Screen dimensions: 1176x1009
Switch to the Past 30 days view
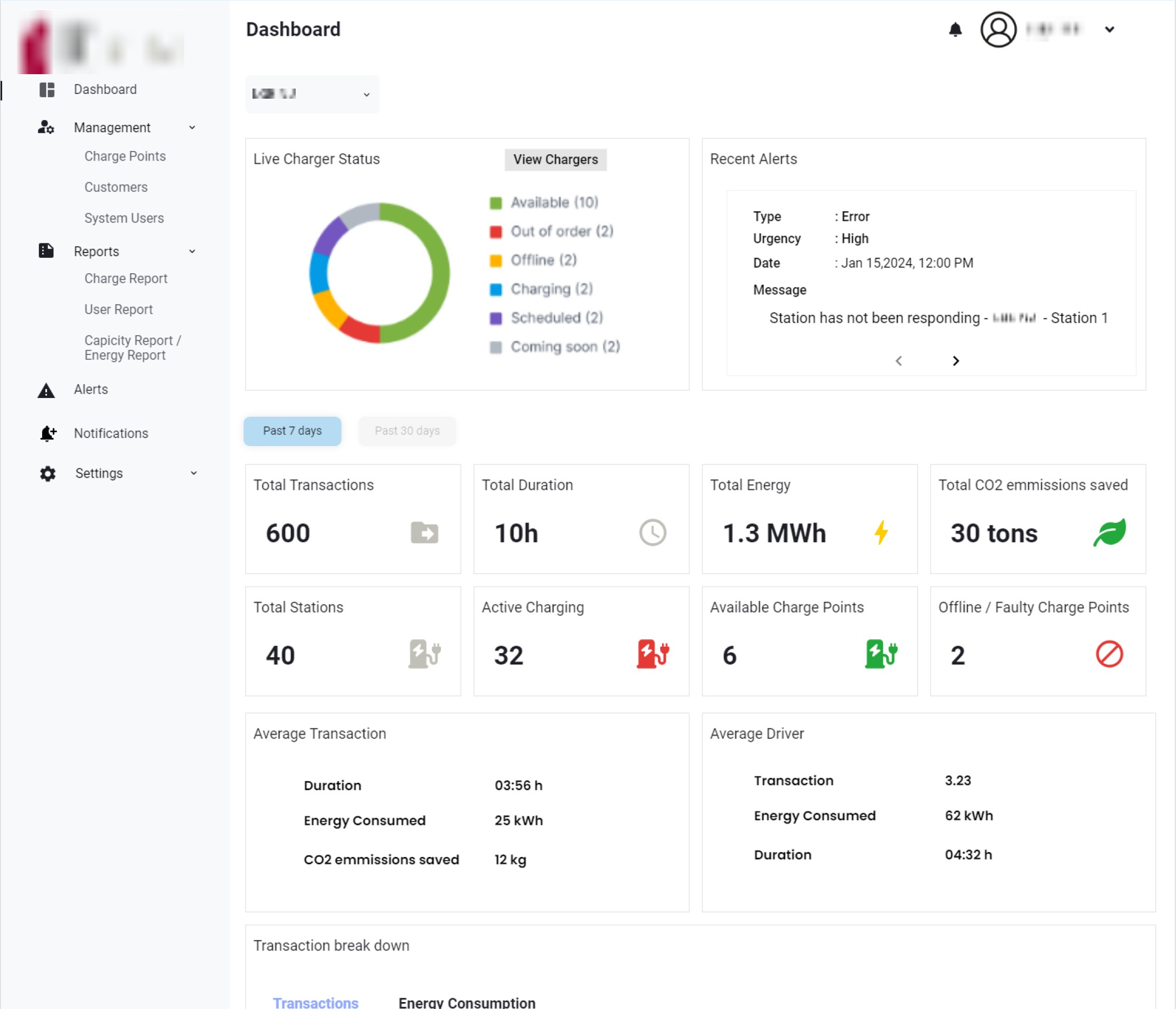click(x=407, y=431)
